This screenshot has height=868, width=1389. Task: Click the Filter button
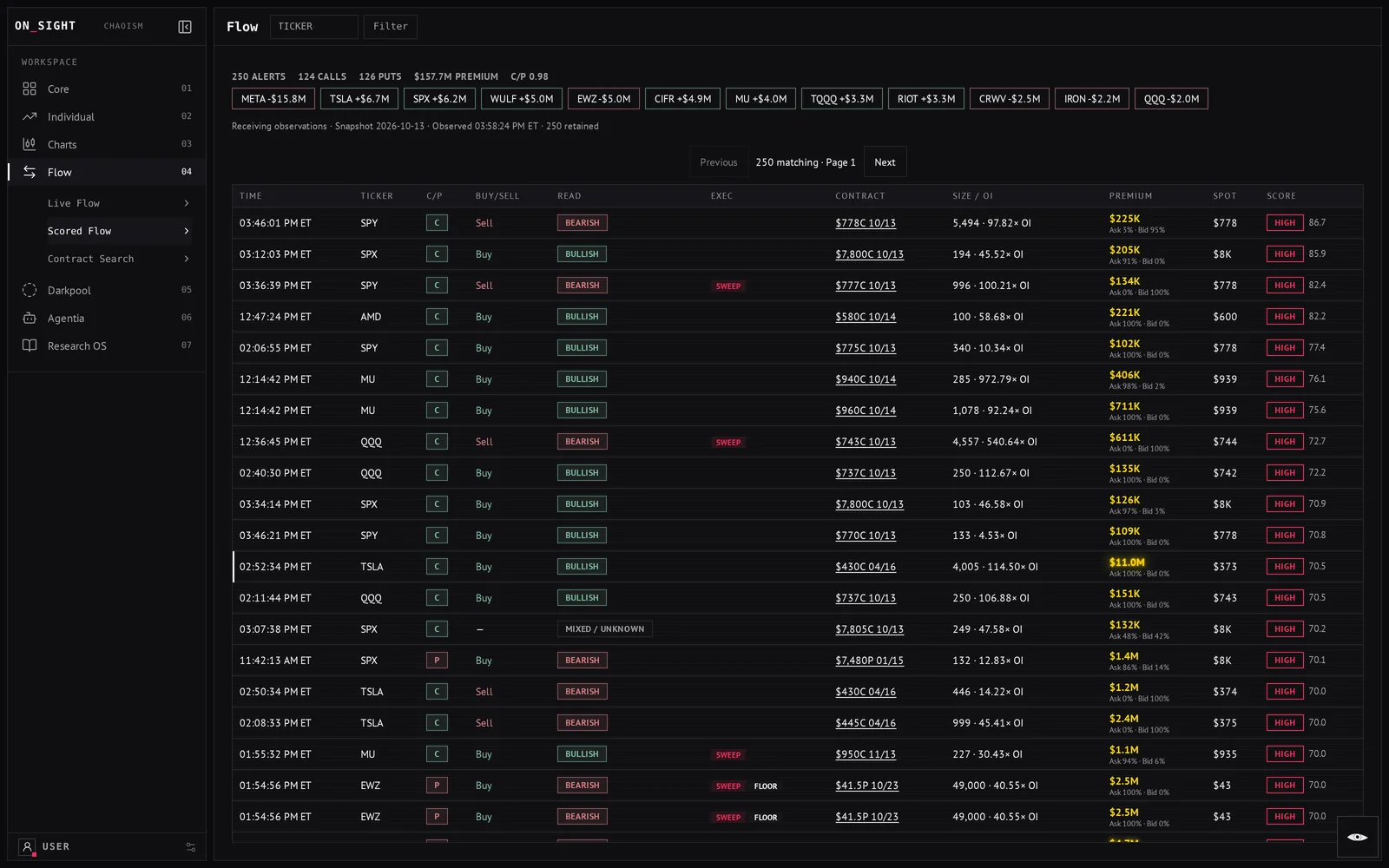pyautogui.click(x=391, y=27)
